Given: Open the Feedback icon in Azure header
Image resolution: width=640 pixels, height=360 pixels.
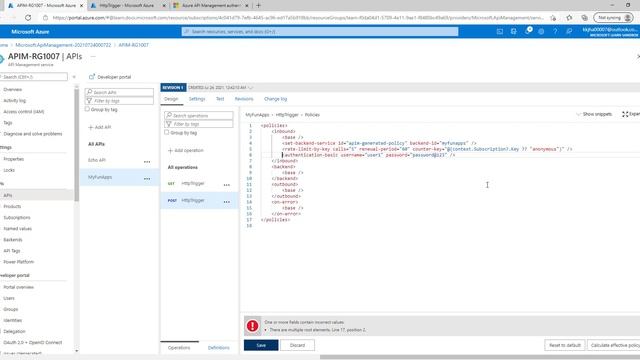Looking at the screenshot, I should pyautogui.click(x=569, y=31).
